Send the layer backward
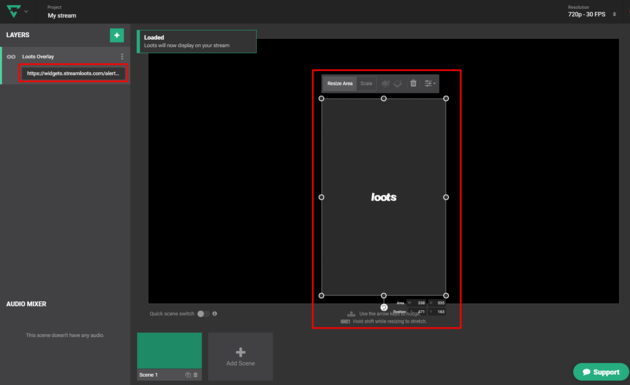 pos(398,84)
